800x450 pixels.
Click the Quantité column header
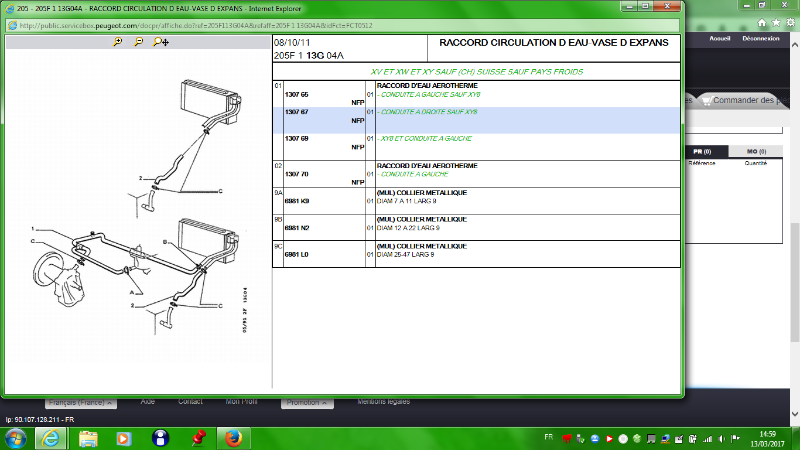click(x=756, y=163)
